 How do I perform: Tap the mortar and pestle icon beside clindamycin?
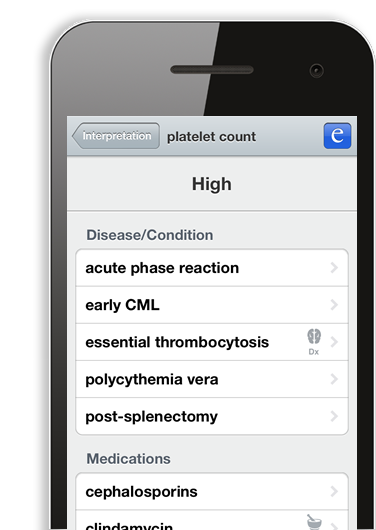pos(314,522)
